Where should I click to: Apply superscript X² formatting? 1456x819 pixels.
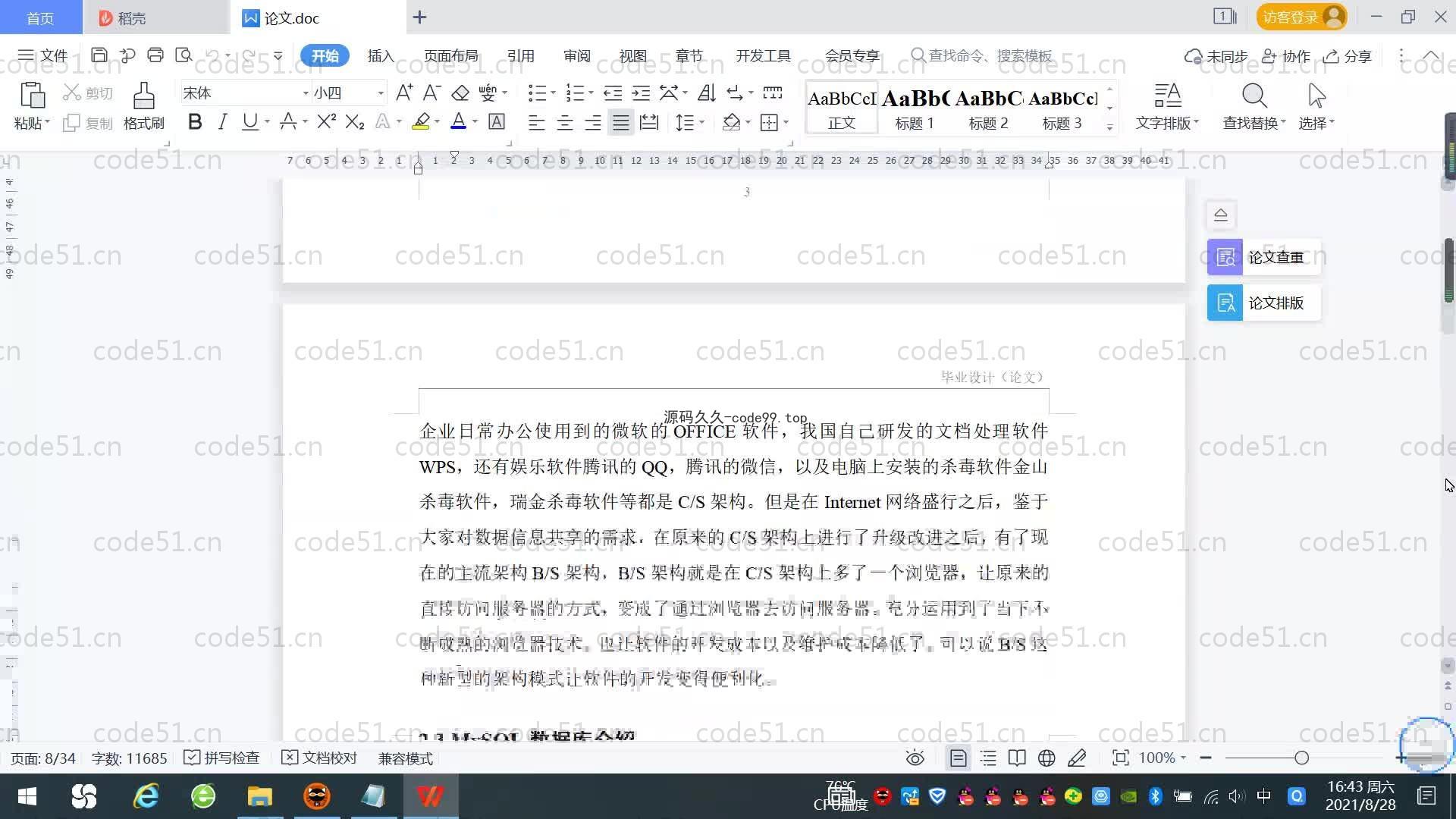pyautogui.click(x=326, y=121)
